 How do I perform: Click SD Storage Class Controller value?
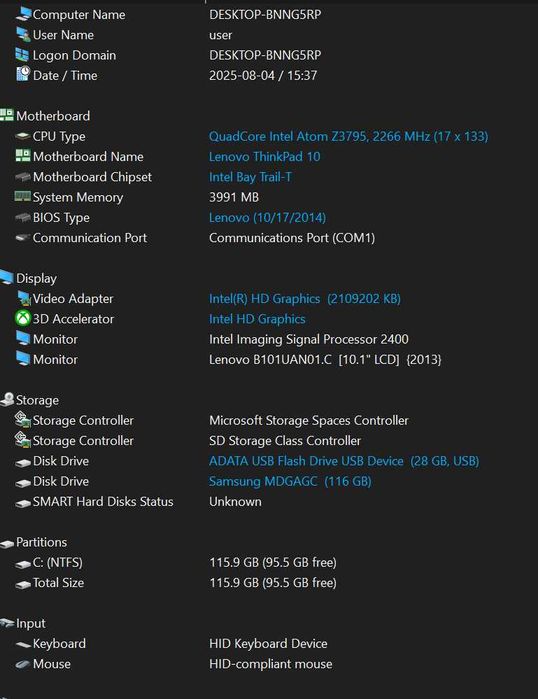click(285, 440)
